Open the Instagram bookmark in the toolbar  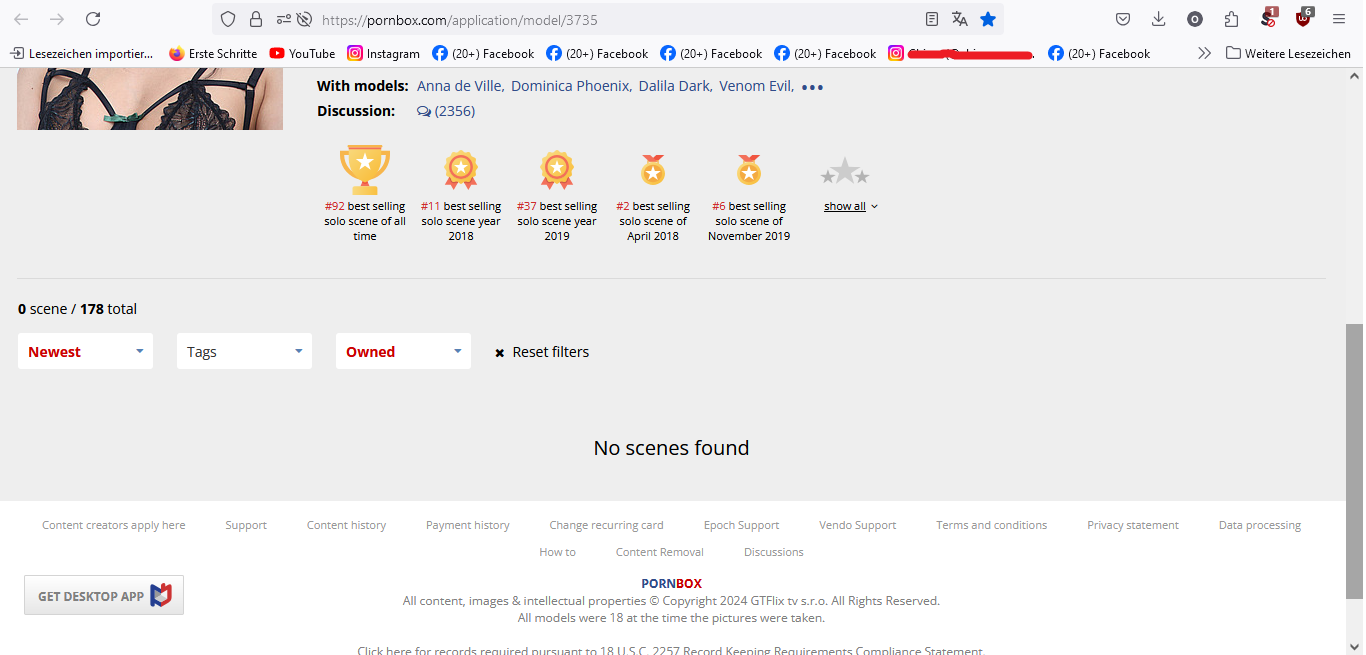[383, 53]
